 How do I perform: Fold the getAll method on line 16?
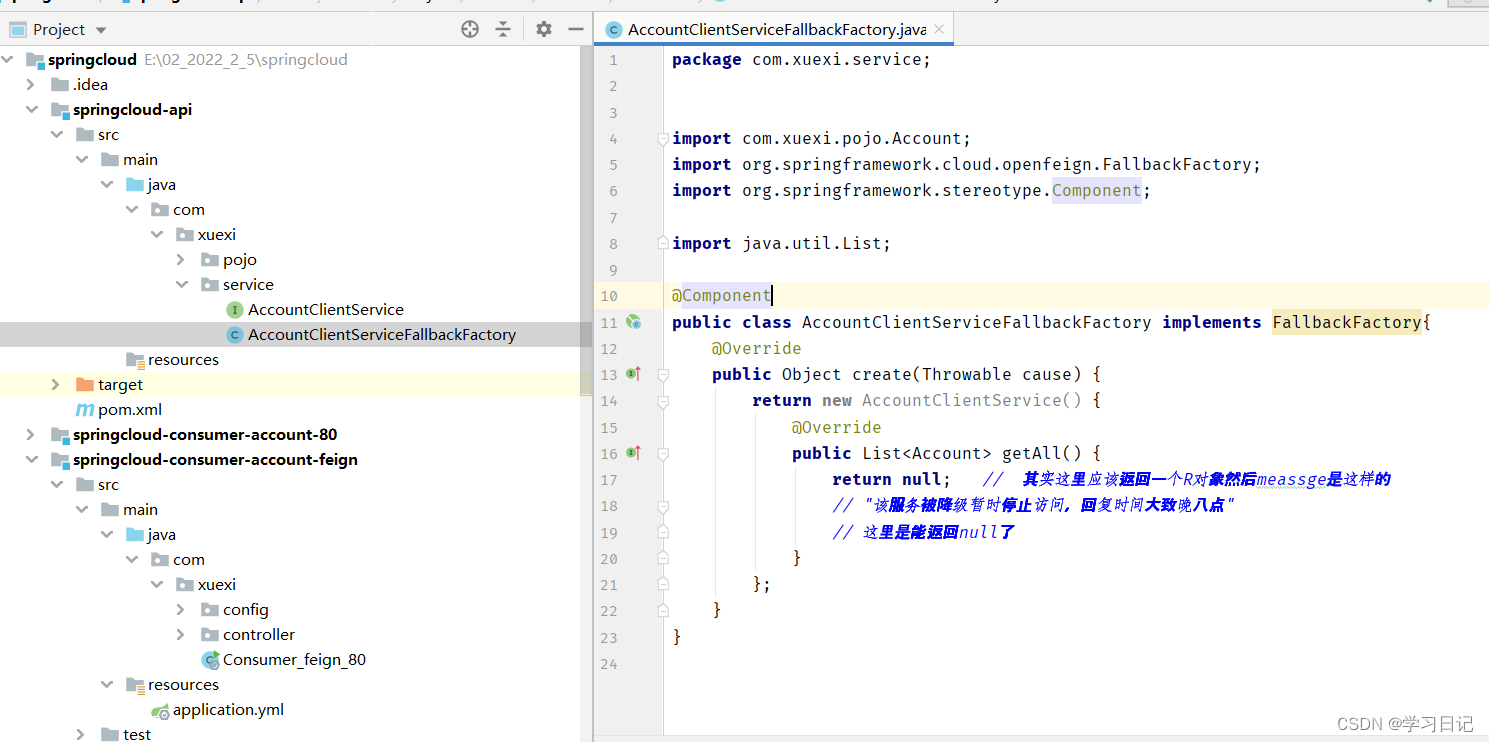tap(663, 453)
